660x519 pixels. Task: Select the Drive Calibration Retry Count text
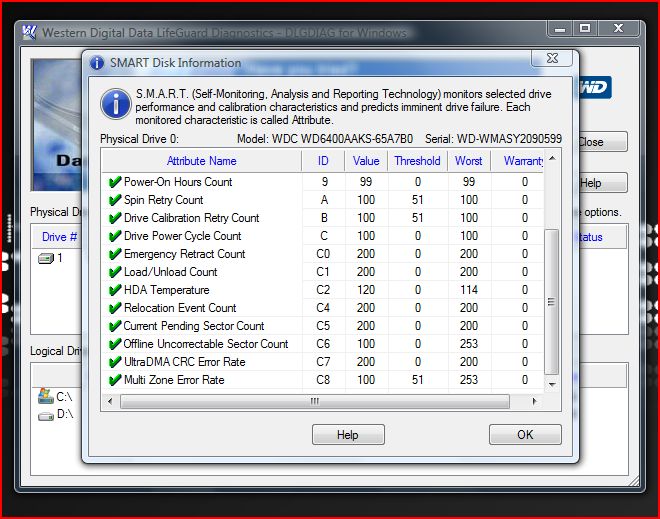tap(192, 218)
